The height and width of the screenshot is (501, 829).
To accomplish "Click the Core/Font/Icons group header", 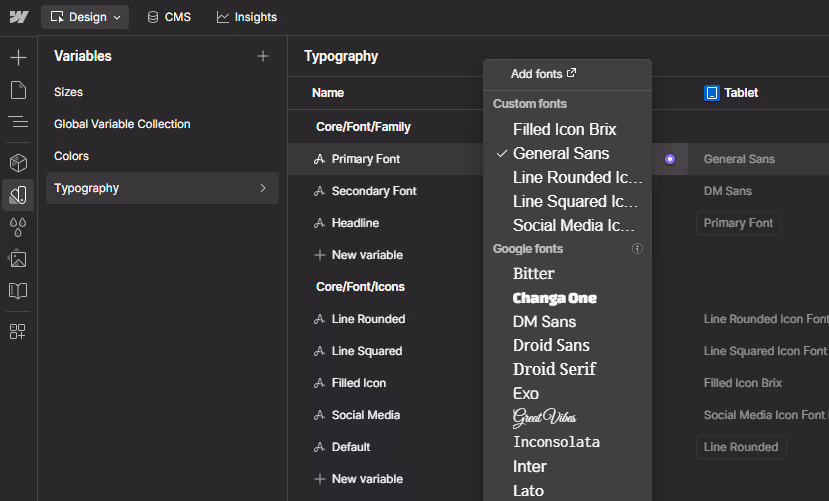I will point(360,286).
